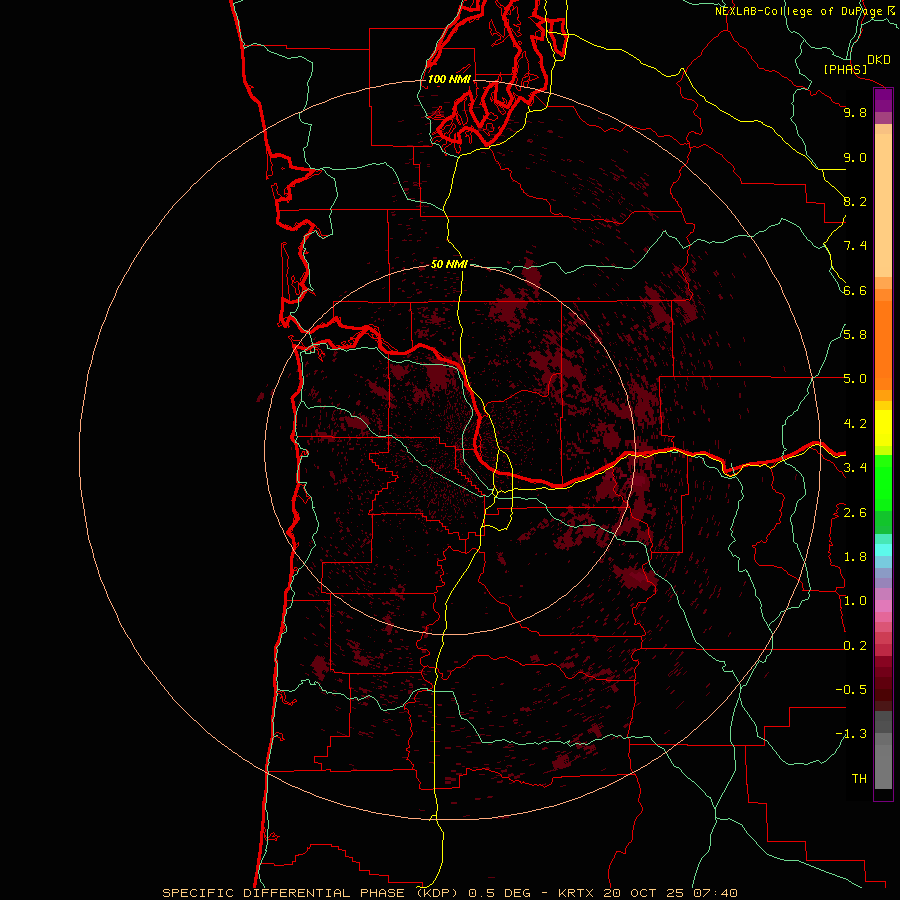The image size is (900, 900).
Task: Click the NEXLAB-College of DuPage label
Action: [799, 11]
